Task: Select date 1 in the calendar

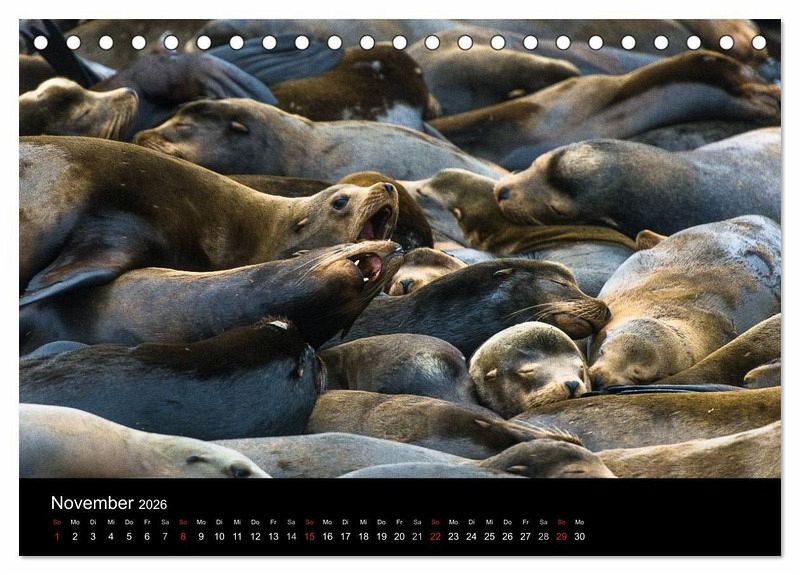Action: click(x=57, y=537)
